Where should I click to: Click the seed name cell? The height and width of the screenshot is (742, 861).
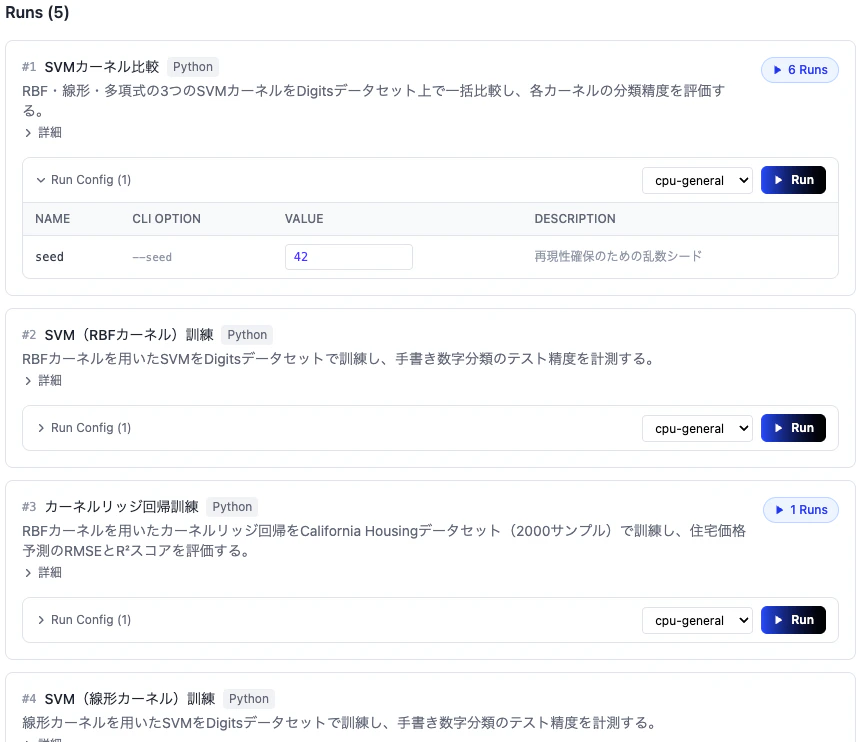49,257
